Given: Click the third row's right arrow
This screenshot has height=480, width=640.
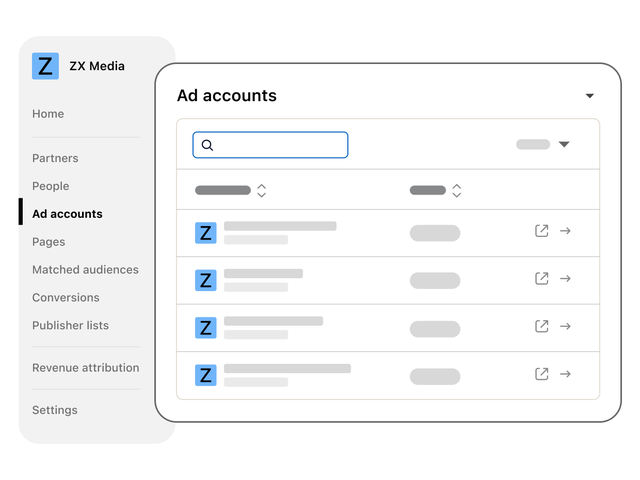Looking at the screenshot, I should pyautogui.click(x=565, y=327).
